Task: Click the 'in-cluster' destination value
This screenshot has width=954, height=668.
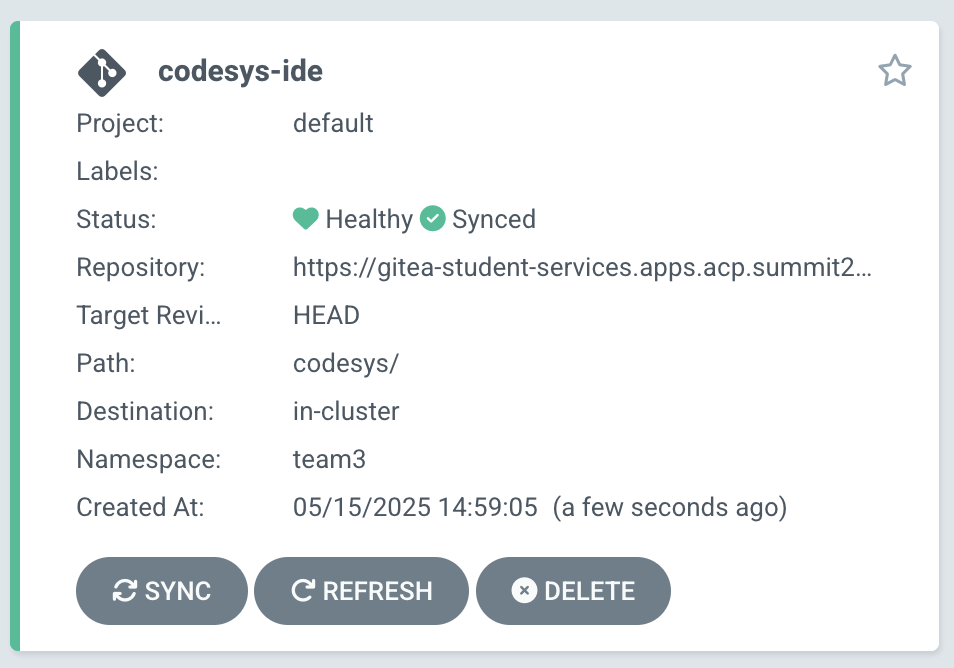Action: click(x=346, y=411)
